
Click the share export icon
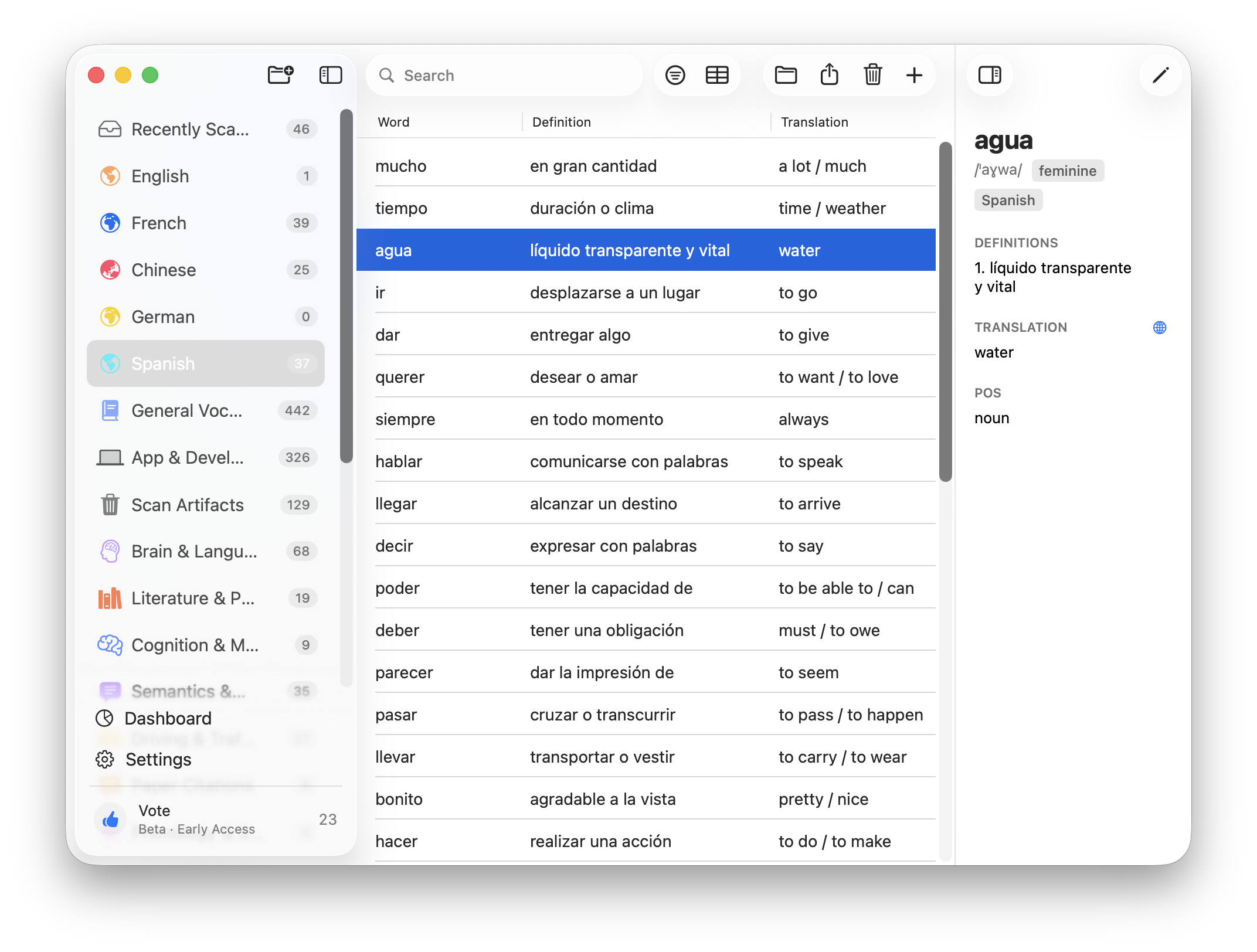pyautogui.click(x=829, y=74)
